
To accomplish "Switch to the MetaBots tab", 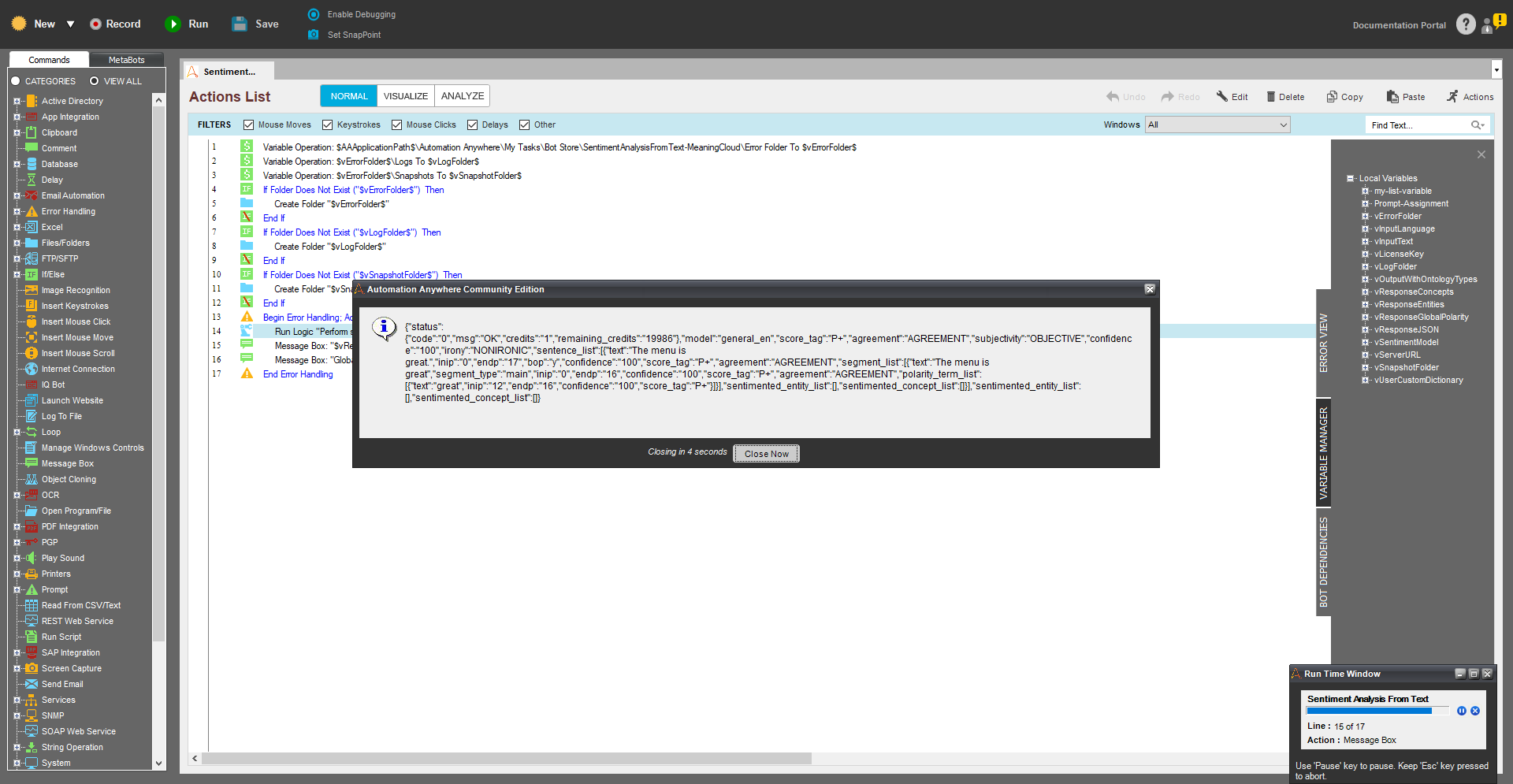I will tap(126, 60).
